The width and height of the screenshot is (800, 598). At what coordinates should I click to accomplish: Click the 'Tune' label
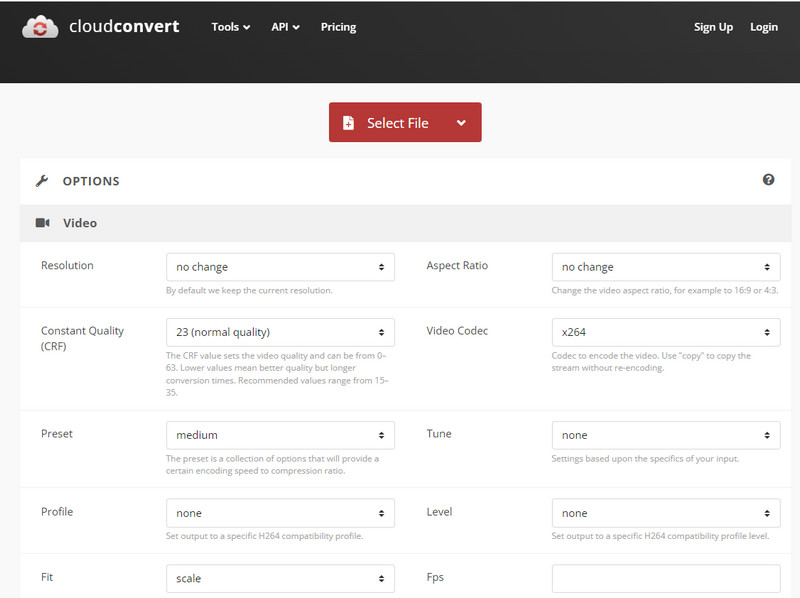pos(439,434)
